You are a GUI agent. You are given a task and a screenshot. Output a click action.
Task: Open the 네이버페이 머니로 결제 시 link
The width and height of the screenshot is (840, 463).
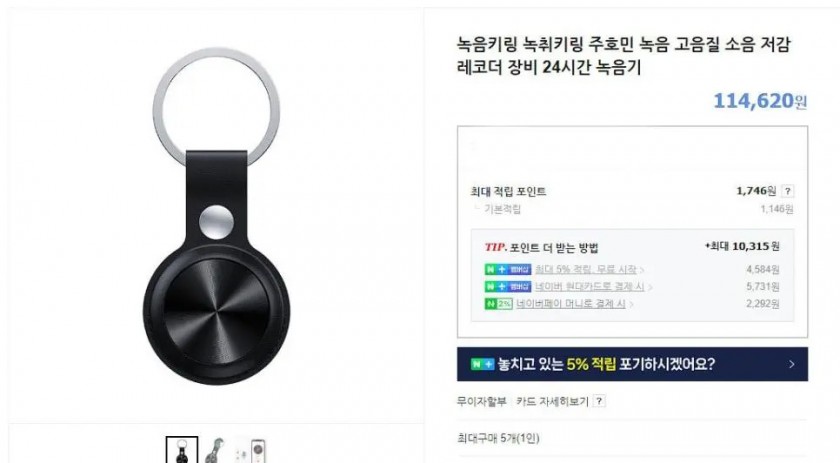tap(571, 304)
